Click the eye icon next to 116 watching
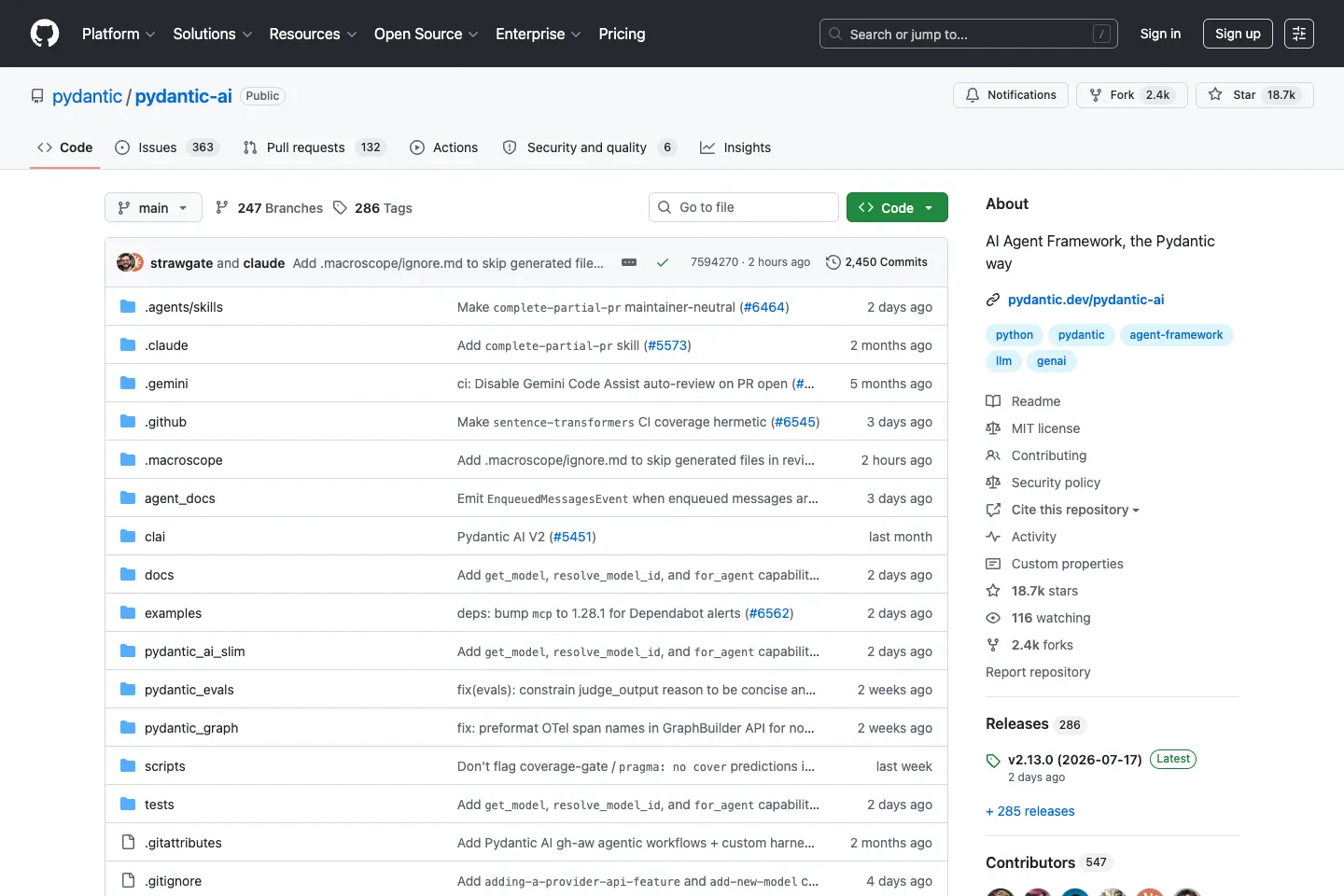Viewport: 1344px width, 896px height. coord(993,618)
